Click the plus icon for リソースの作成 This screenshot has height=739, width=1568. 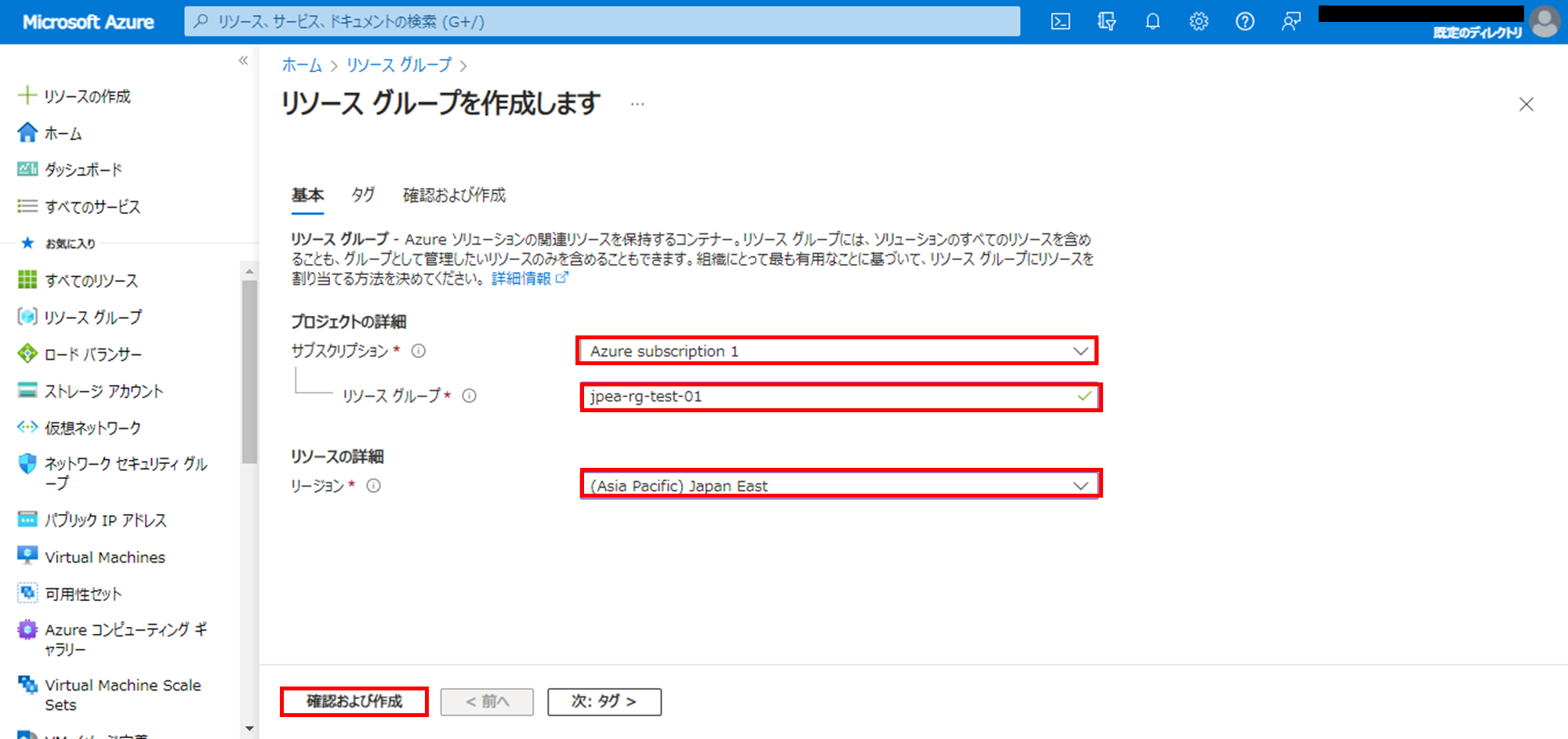tap(27, 96)
